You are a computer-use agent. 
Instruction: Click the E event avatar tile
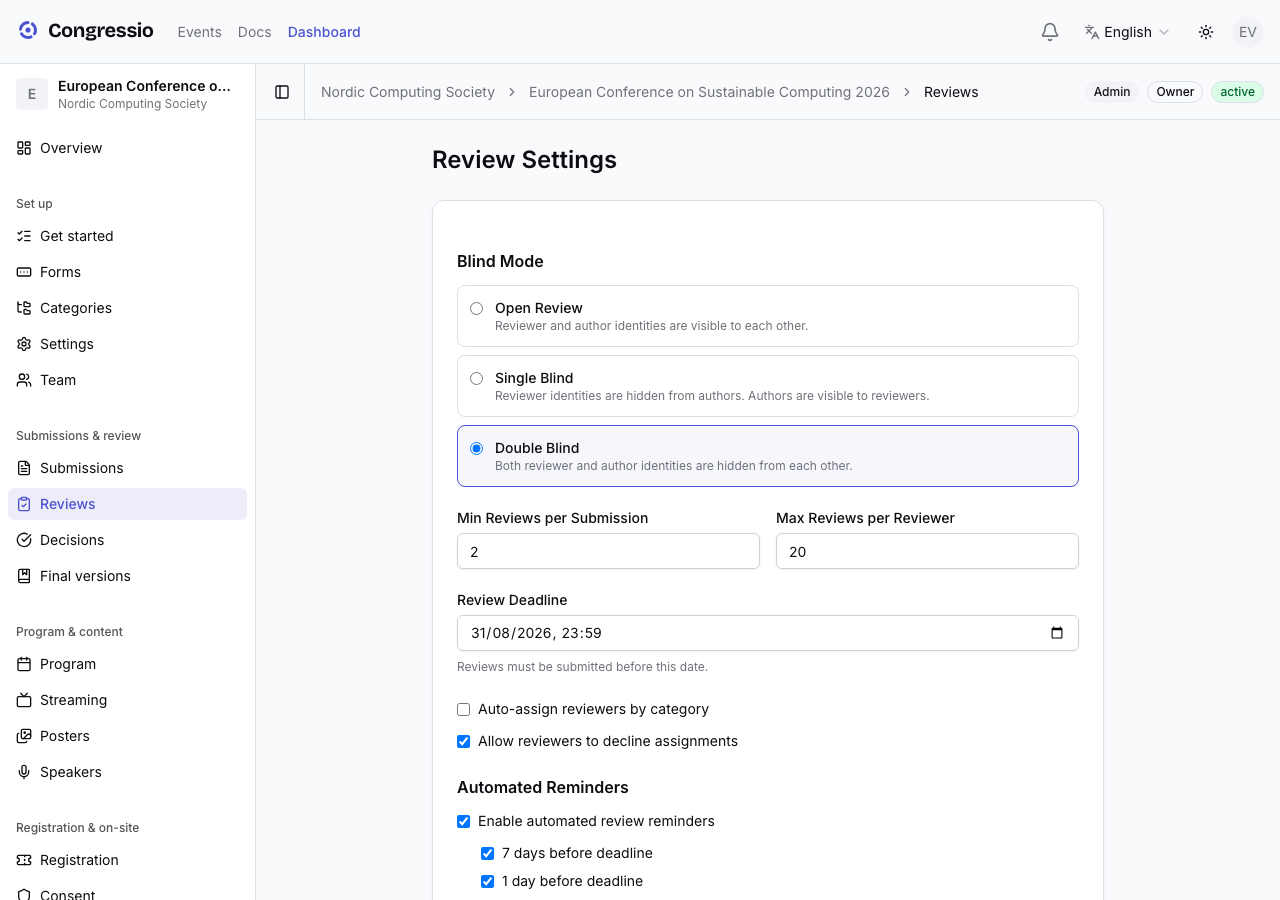click(32, 94)
